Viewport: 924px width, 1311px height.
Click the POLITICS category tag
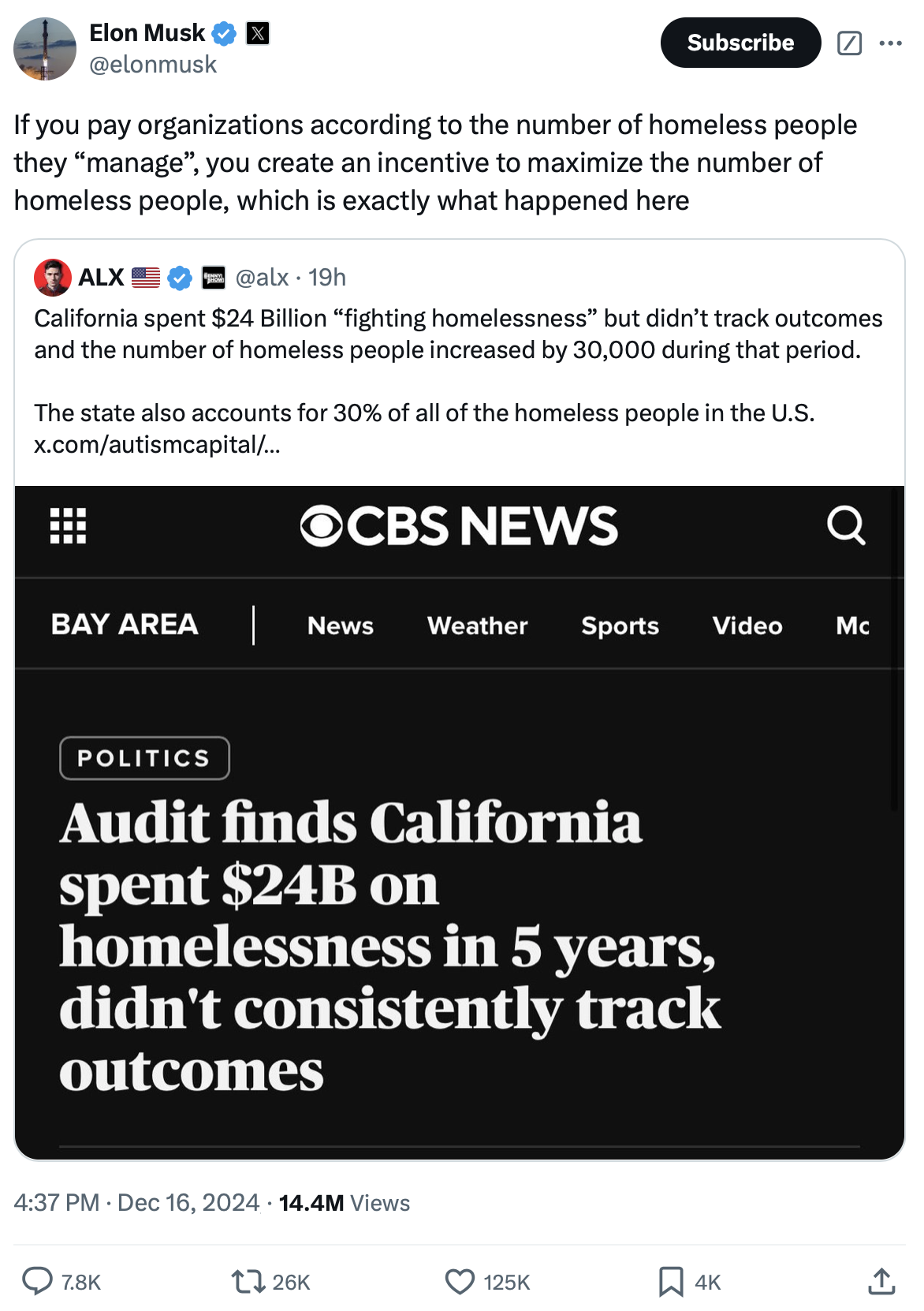tap(144, 758)
